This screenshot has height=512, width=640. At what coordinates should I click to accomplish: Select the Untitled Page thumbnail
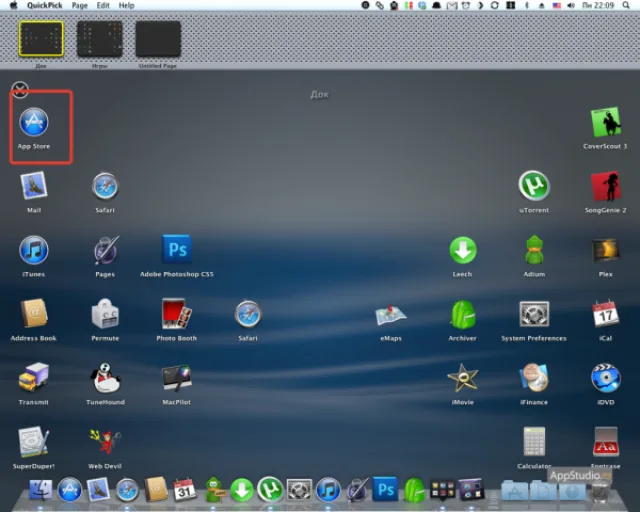(158, 39)
